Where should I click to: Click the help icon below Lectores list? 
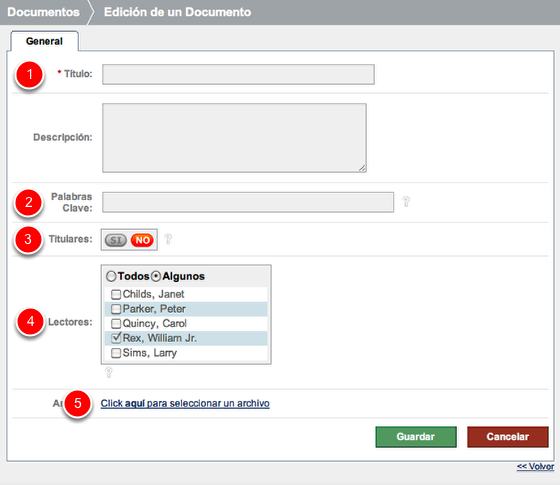(109, 372)
